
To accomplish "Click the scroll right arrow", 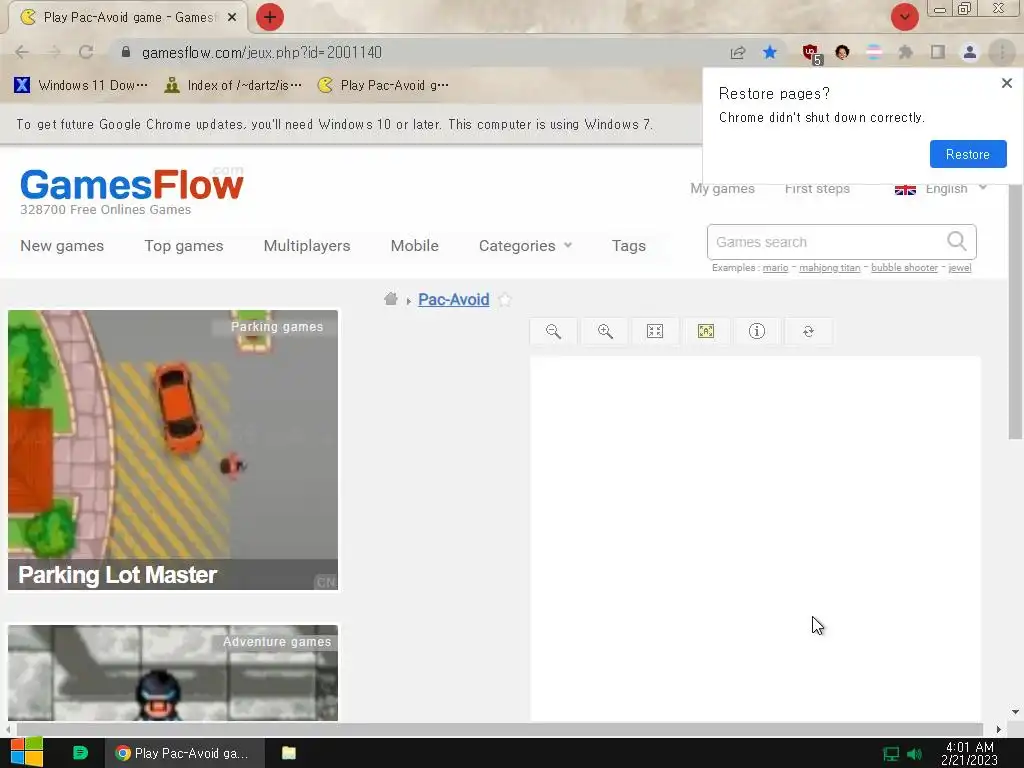I will (999, 729).
